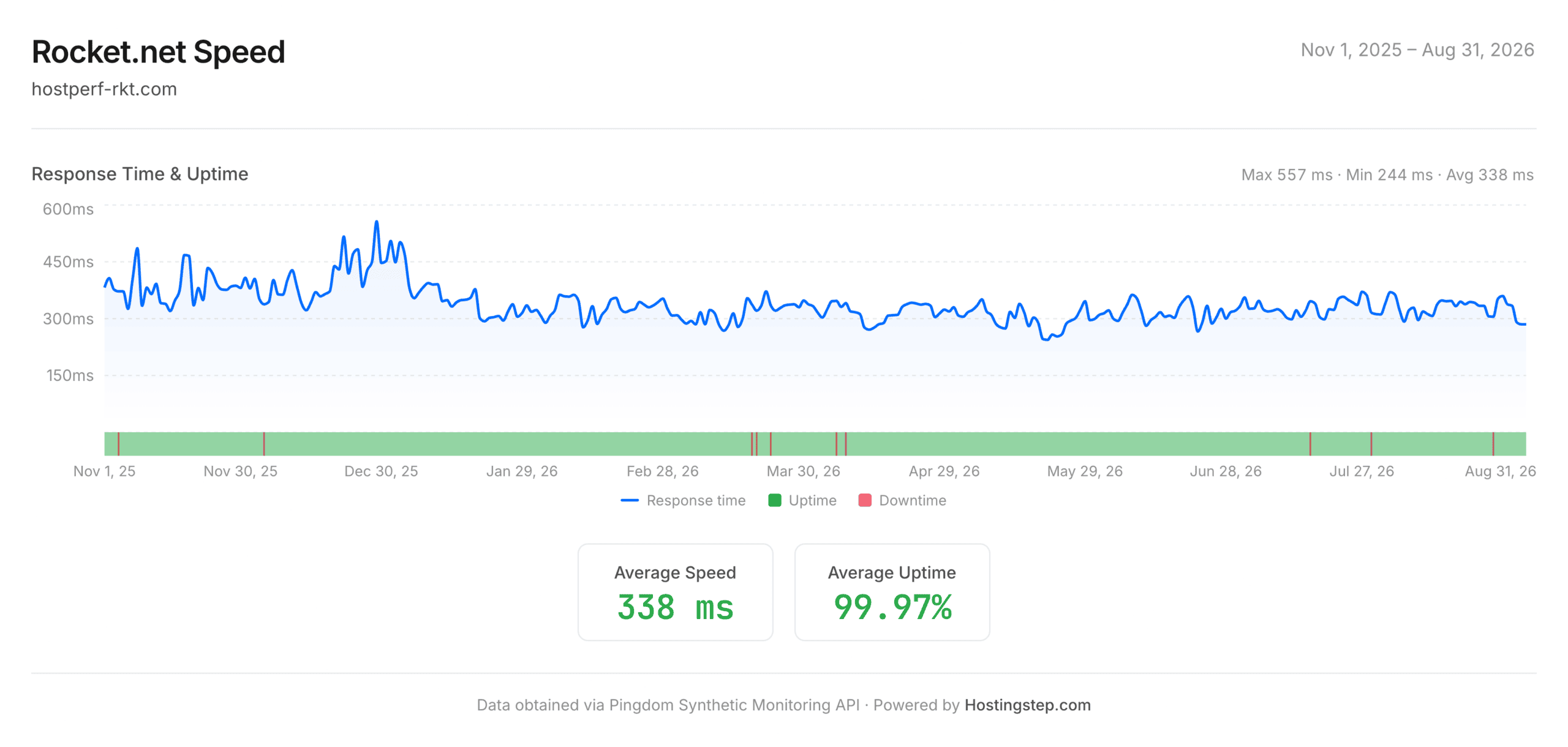Image resolution: width=1568 pixels, height=747 pixels.
Task: Click the Average Uptime 99.97% card
Action: tap(892, 593)
